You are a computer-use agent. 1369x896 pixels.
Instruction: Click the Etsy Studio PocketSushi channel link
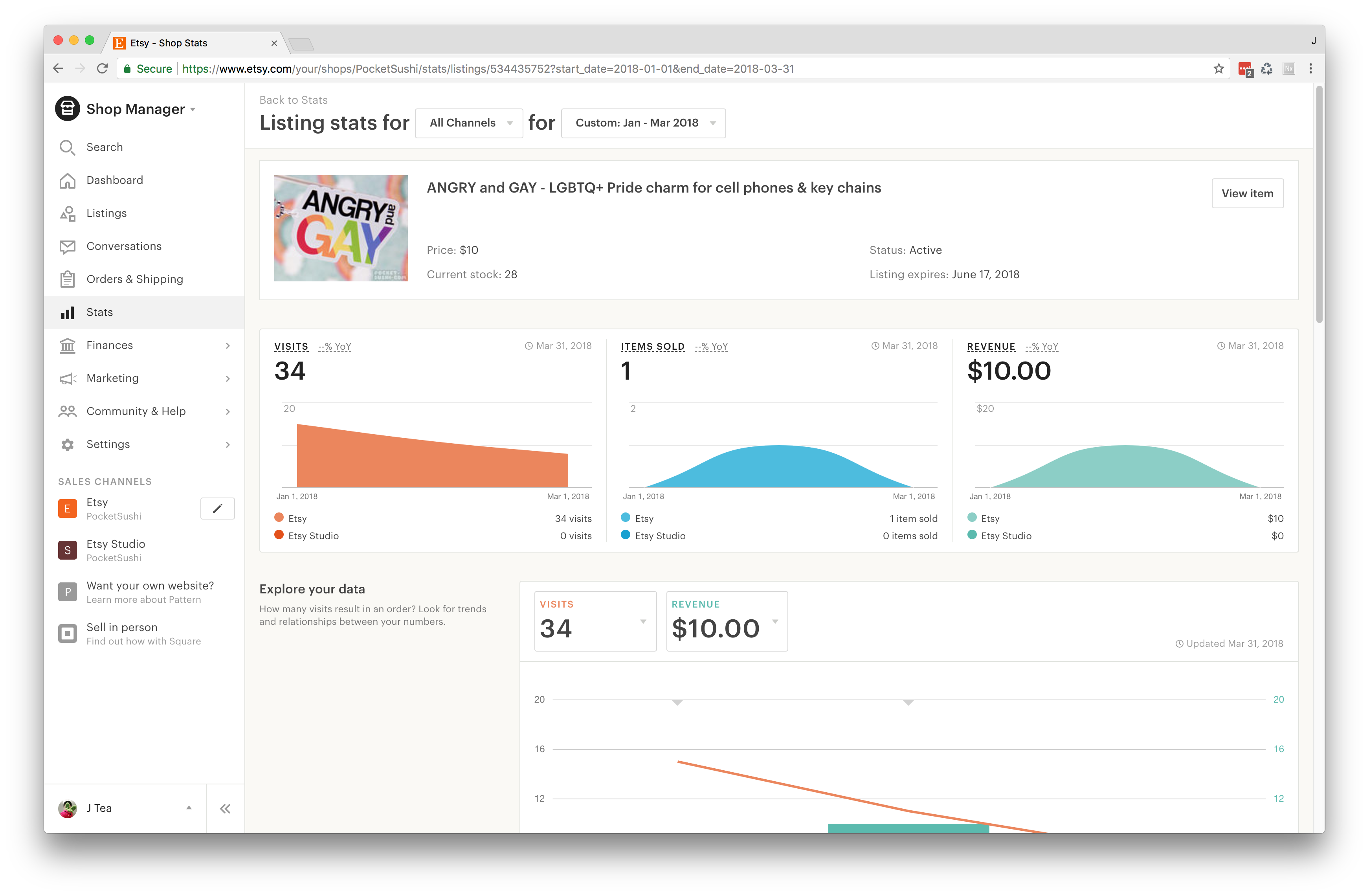pos(116,550)
